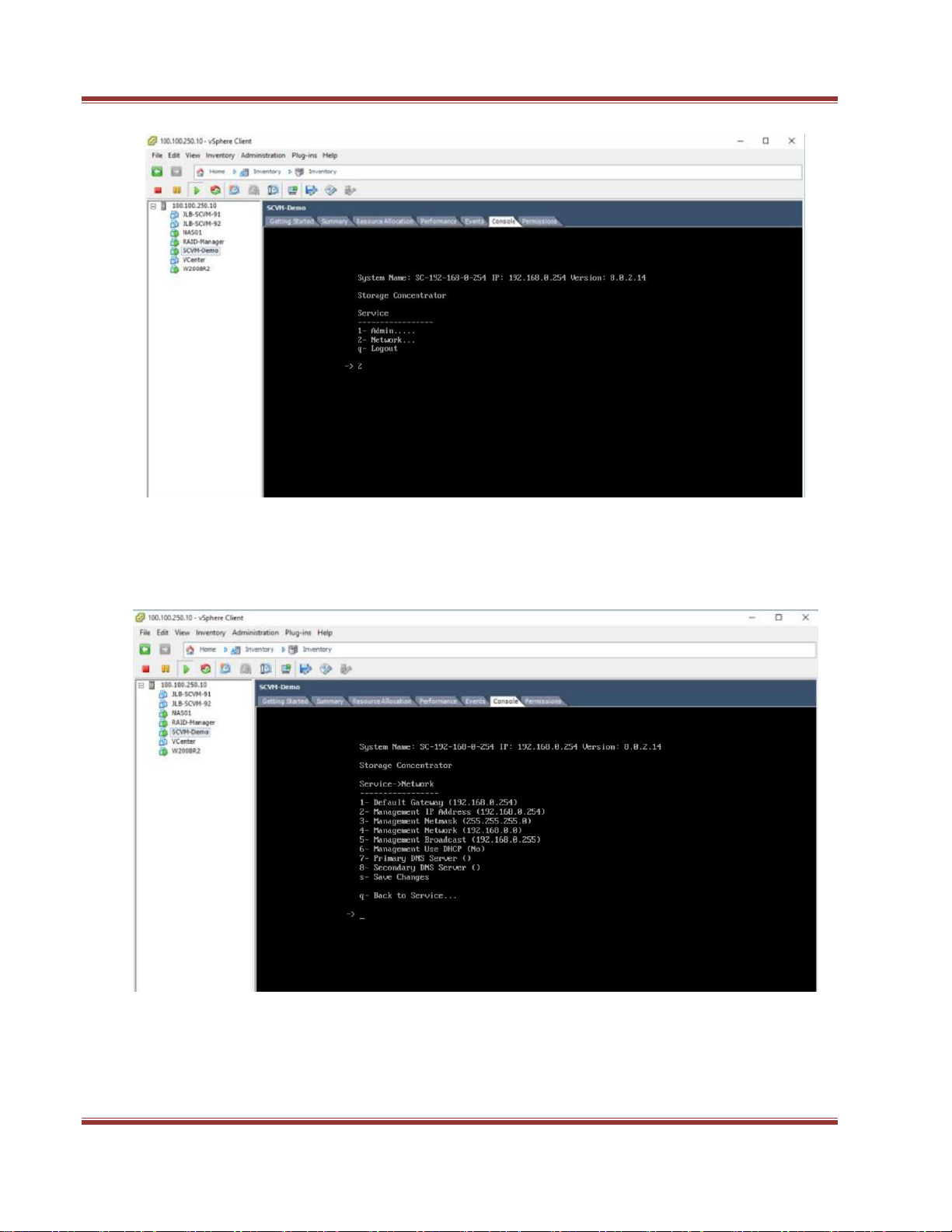The height and width of the screenshot is (1232, 952).
Task: Switch to Summary tab in the upper window
Action: point(334,222)
